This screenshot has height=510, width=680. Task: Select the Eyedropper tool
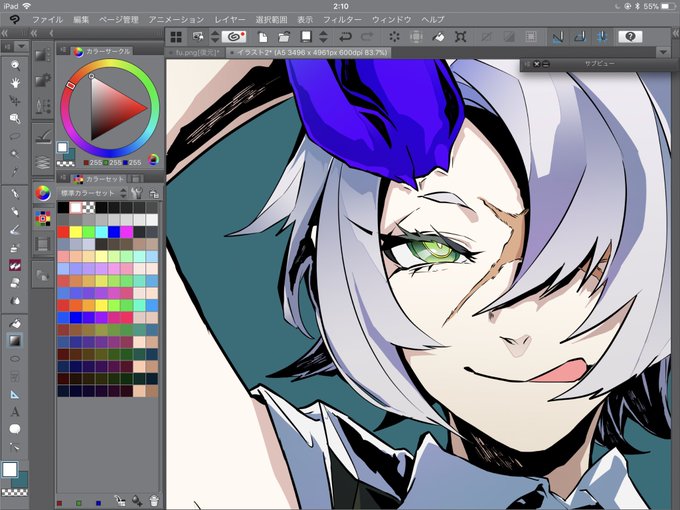(15, 172)
